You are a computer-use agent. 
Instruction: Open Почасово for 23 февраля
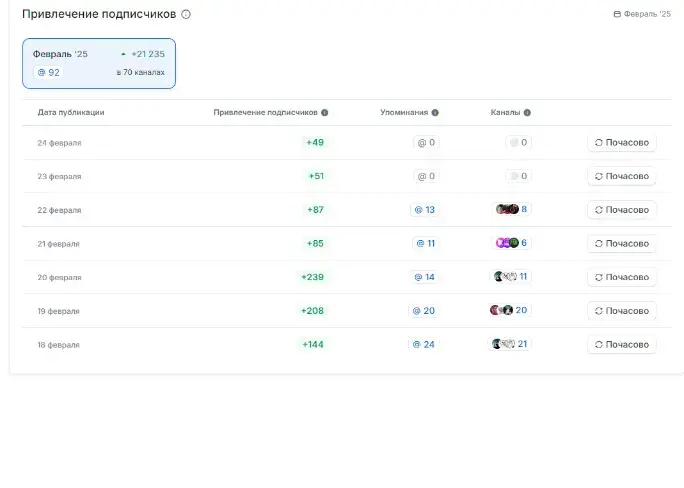click(622, 176)
